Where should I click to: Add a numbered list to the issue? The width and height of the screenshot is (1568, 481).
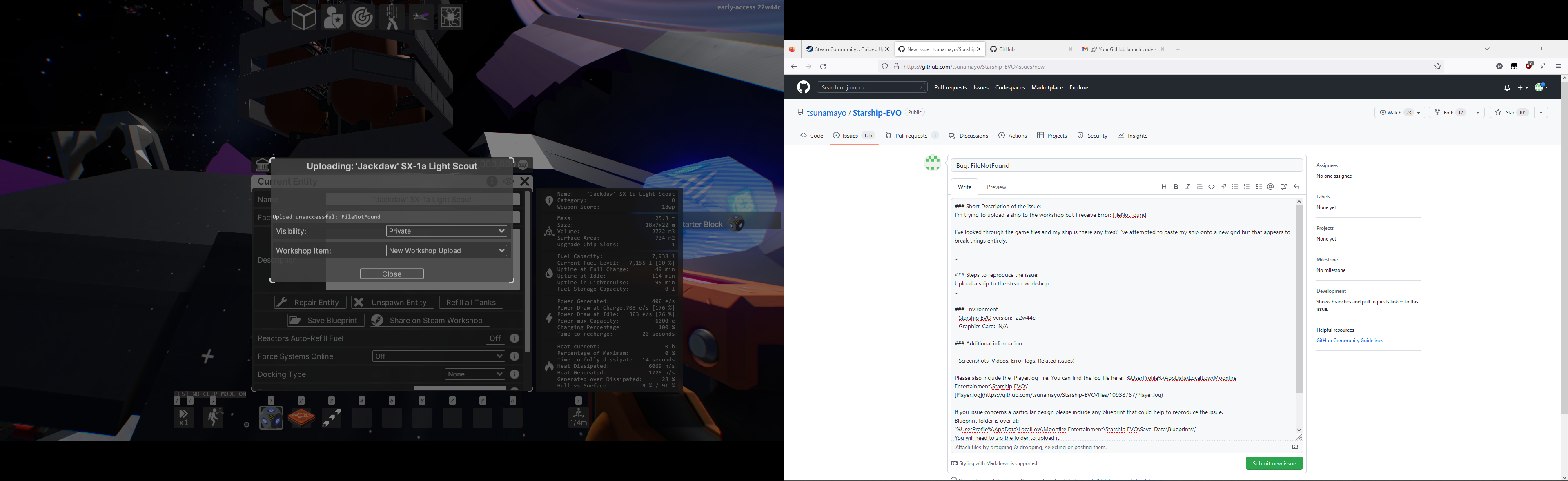[x=1247, y=186]
